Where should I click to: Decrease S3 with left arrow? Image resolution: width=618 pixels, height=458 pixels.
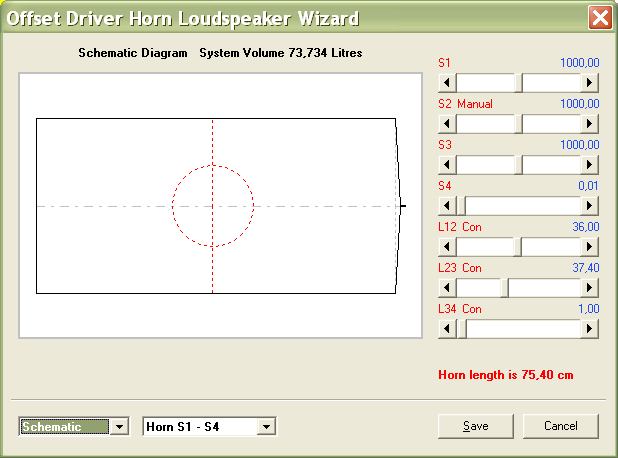pyautogui.click(x=447, y=165)
